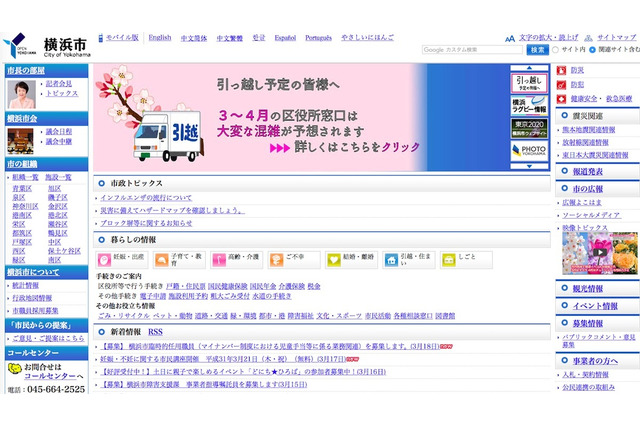Open the サイトマップ link
The image size is (640, 426).
pos(617,38)
